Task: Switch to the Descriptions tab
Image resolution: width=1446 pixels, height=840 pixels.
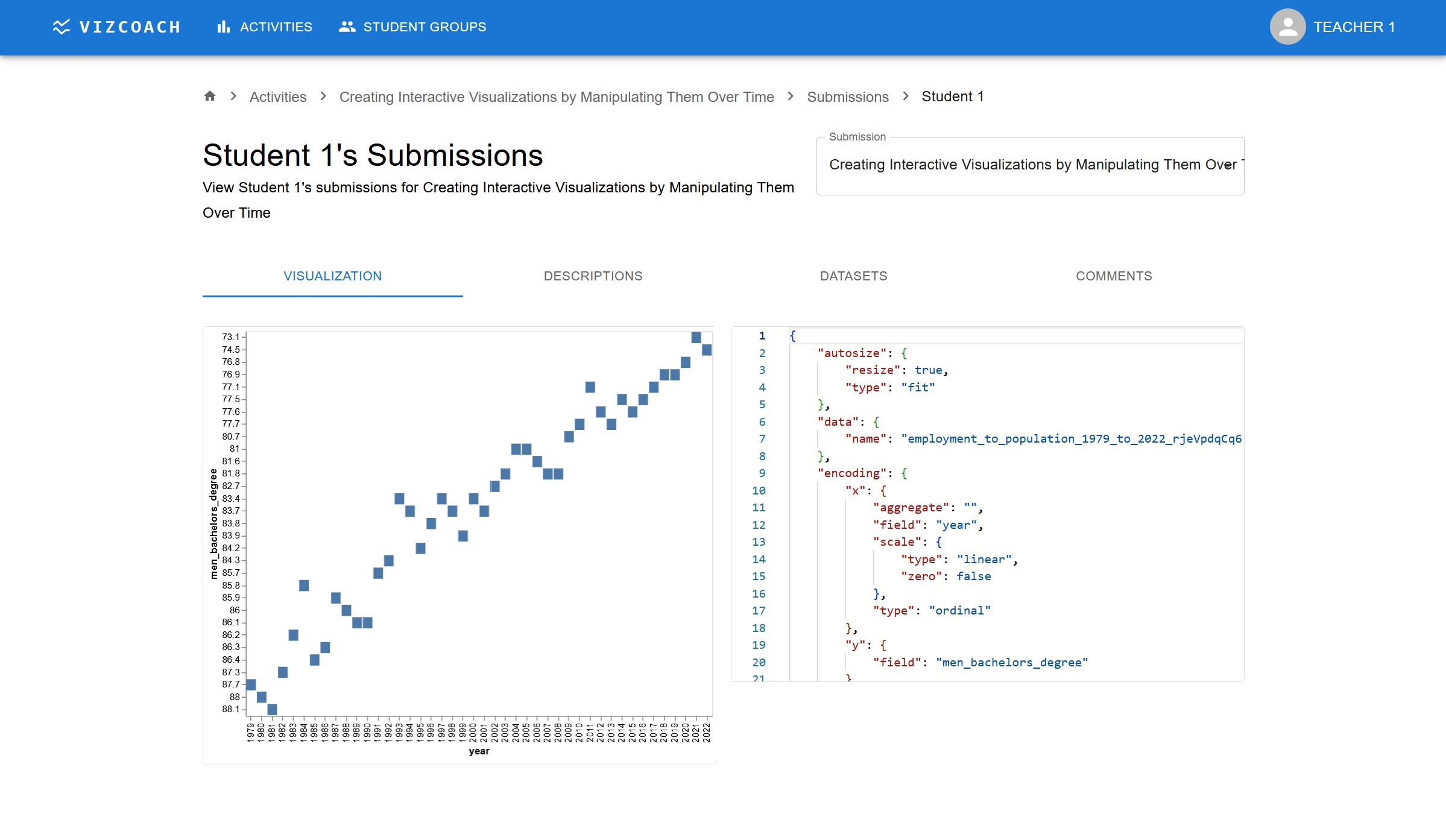Action: 593,276
